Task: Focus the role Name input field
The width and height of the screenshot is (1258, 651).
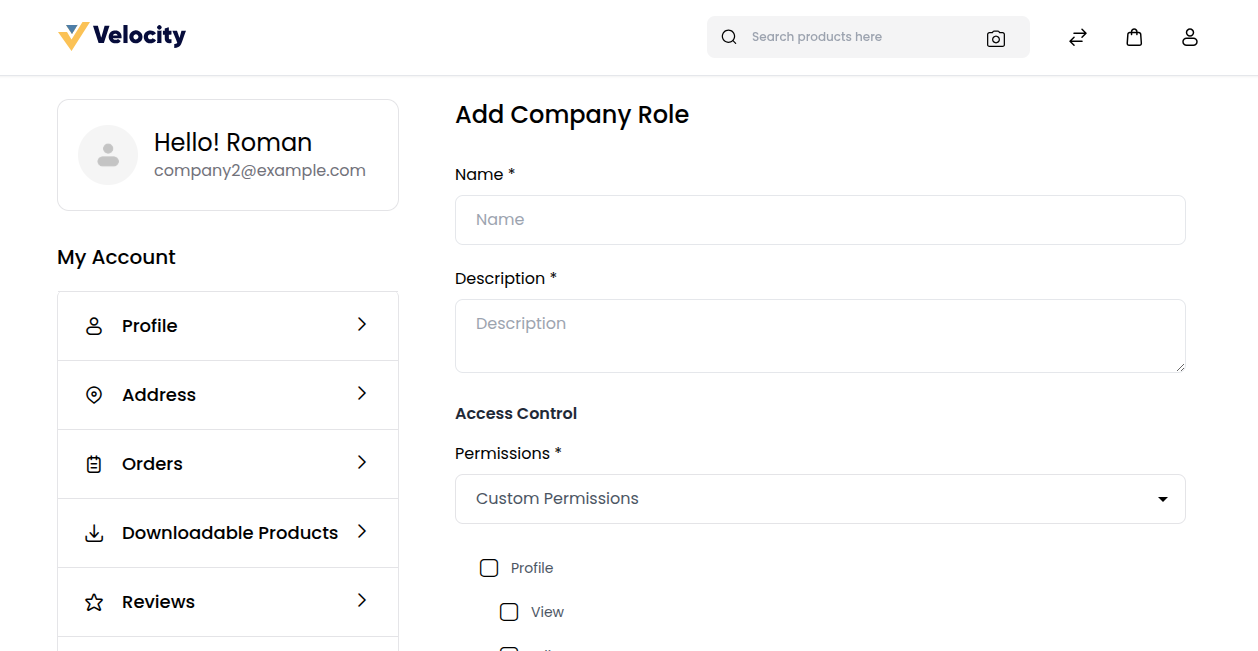Action: click(820, 220)
